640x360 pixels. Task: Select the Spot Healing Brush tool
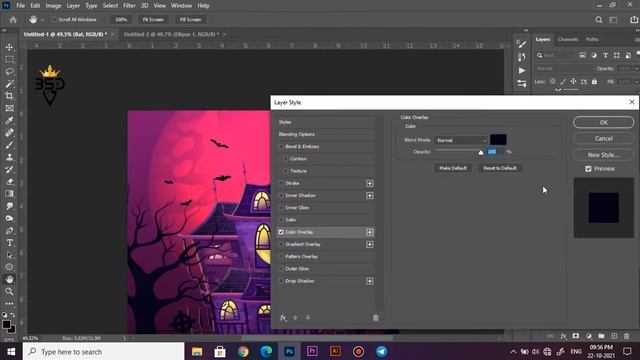click(x=9, y=133)
